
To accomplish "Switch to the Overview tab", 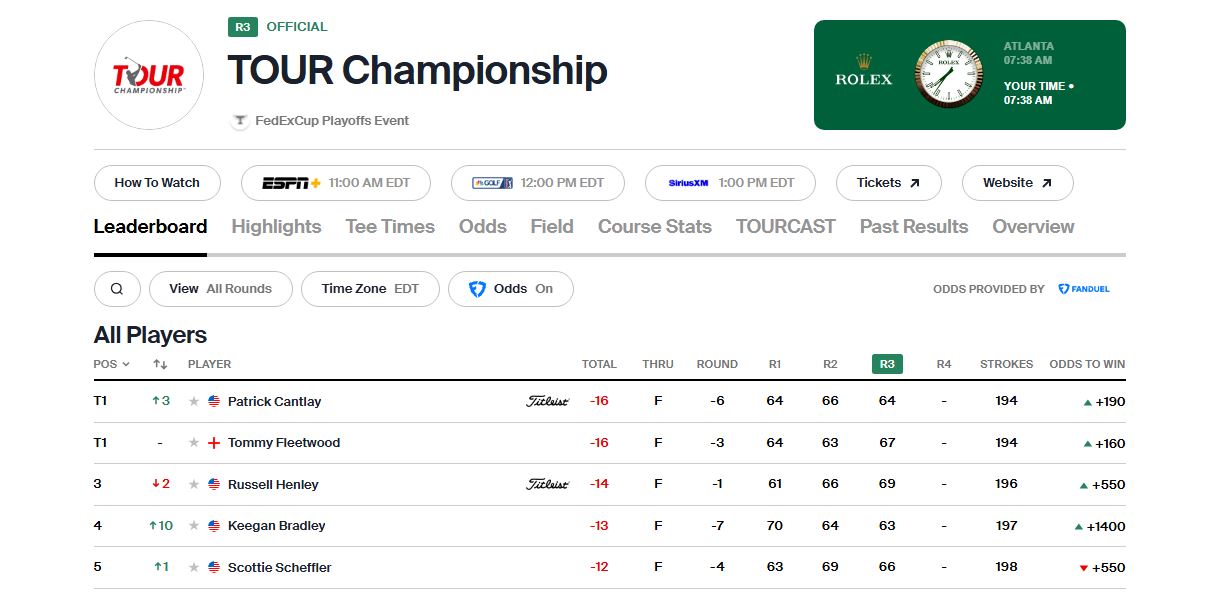I will [x=1033, y=227].
